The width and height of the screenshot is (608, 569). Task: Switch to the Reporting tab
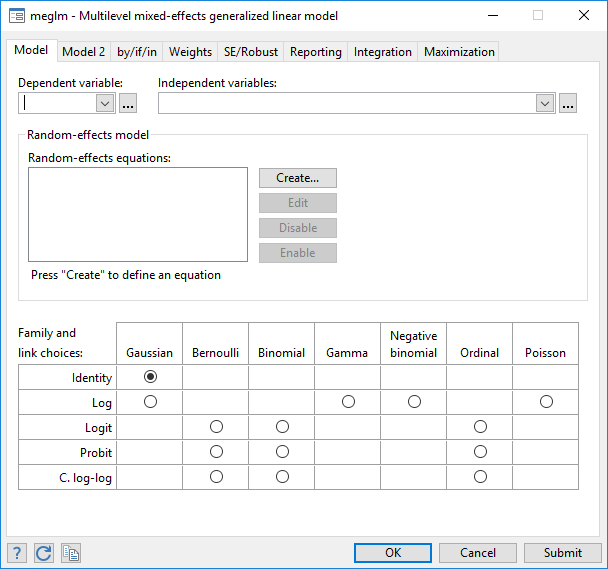click(x=316, y=52)
